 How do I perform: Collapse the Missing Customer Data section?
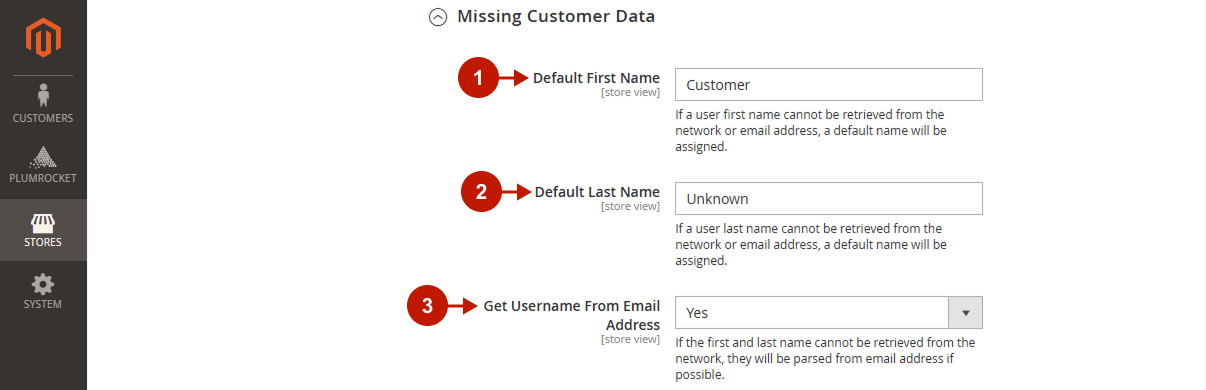(x=437, y=17)
